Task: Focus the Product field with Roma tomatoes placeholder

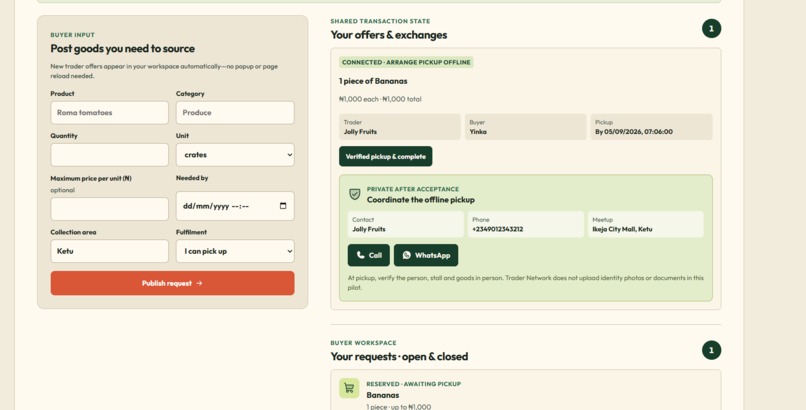Action: [x=109, y=113]
